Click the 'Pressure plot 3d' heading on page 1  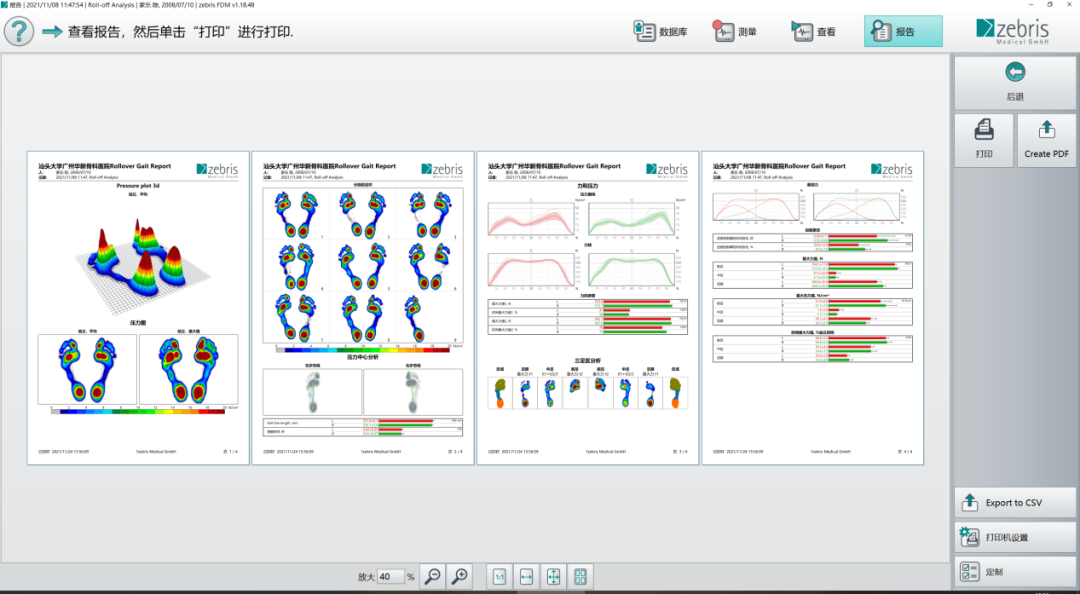[x=138, y=185]
